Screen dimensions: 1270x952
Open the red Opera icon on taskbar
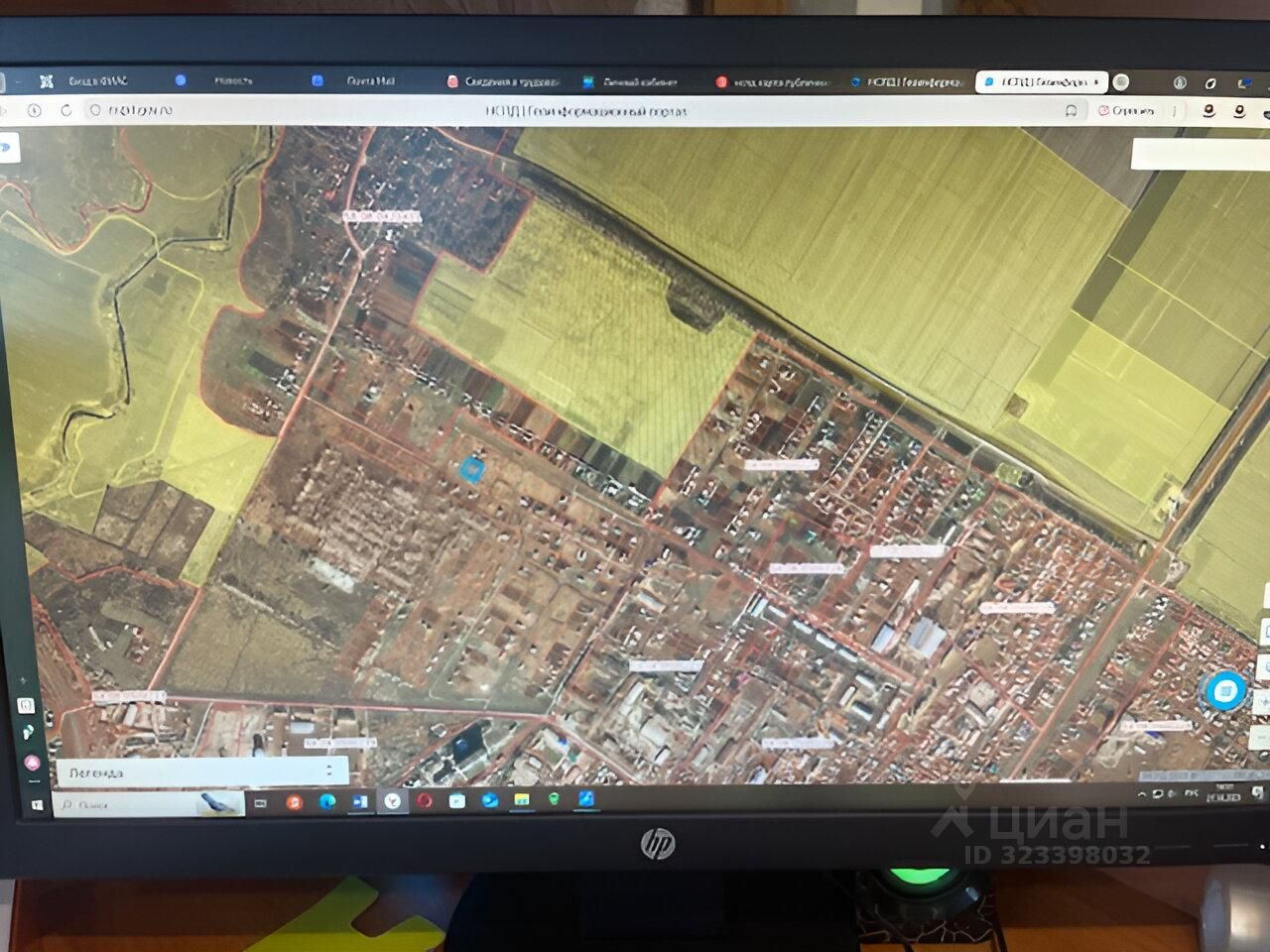(426, 800)
